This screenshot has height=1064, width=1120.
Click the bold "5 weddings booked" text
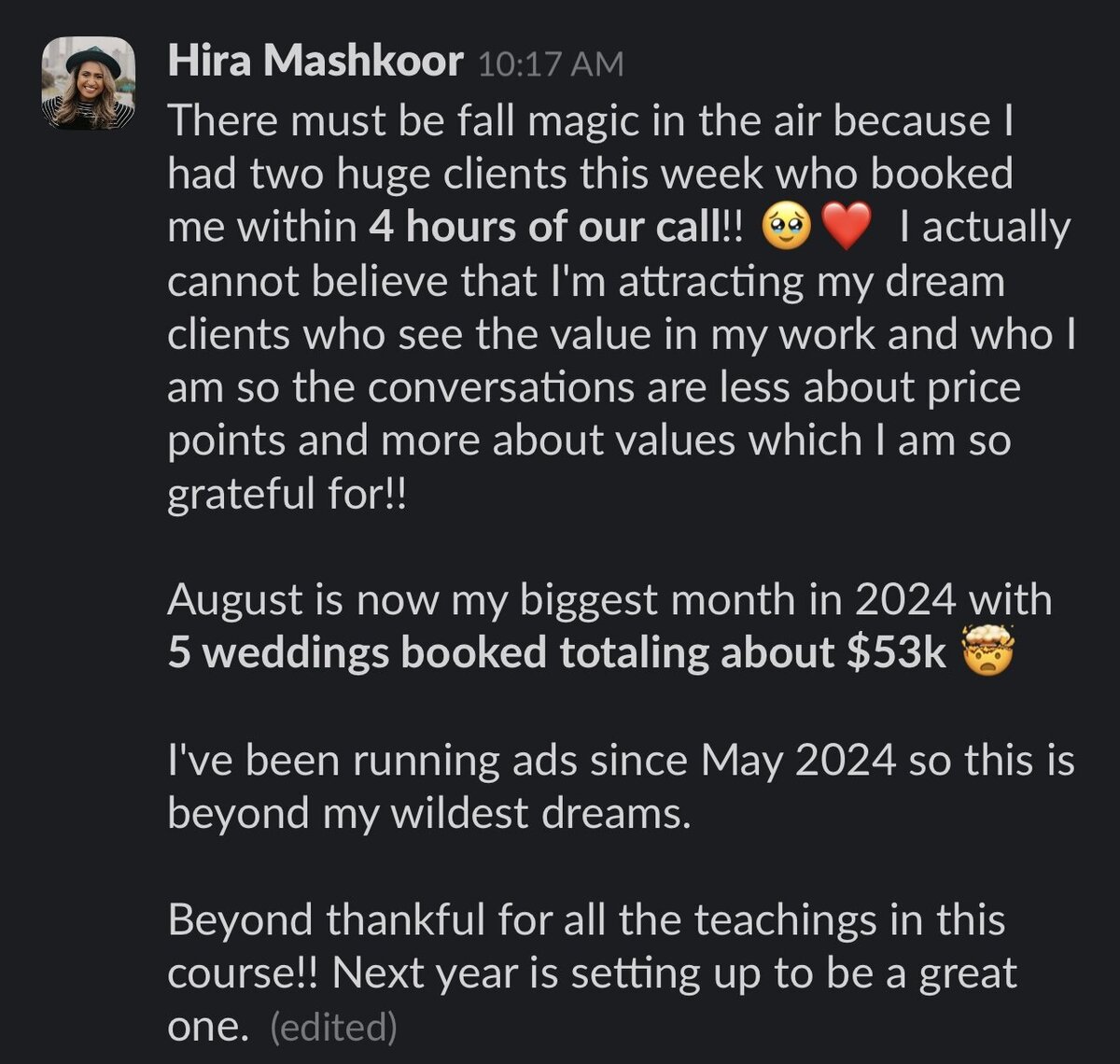coord(357,653)
